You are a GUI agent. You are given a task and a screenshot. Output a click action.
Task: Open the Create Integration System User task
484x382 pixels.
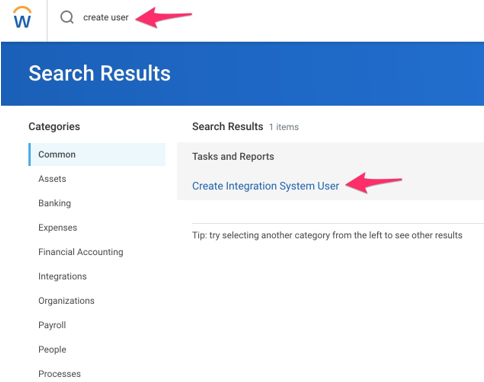tap(265, 186)
